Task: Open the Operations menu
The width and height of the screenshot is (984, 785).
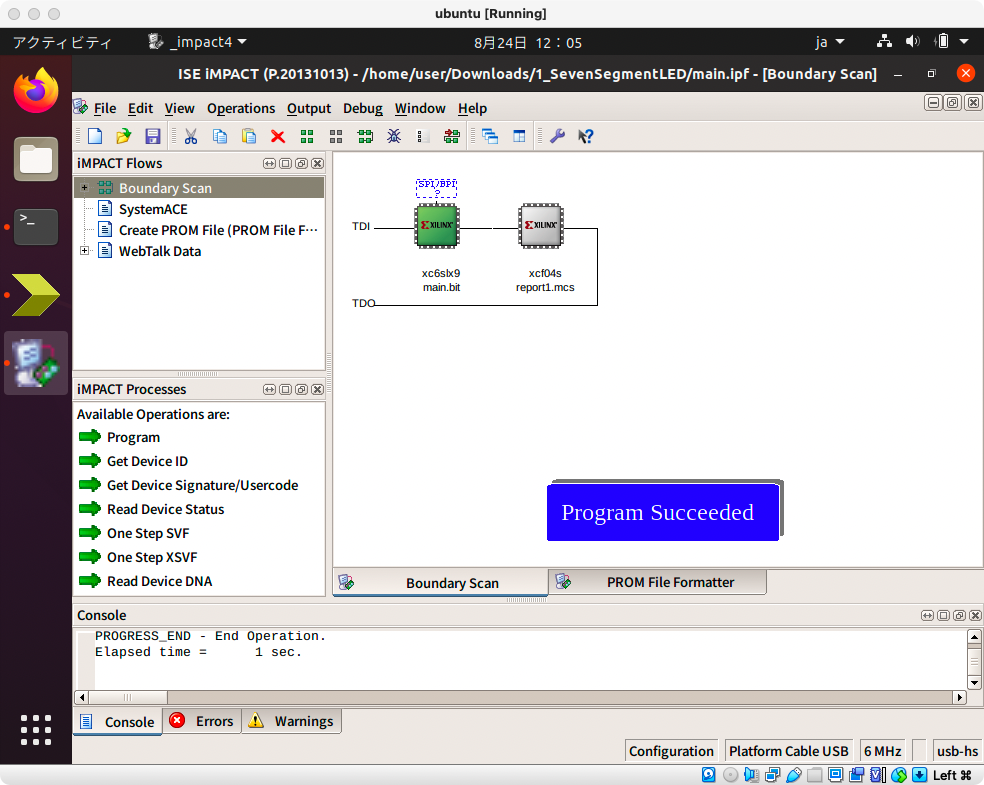Action: coord(241,108)
